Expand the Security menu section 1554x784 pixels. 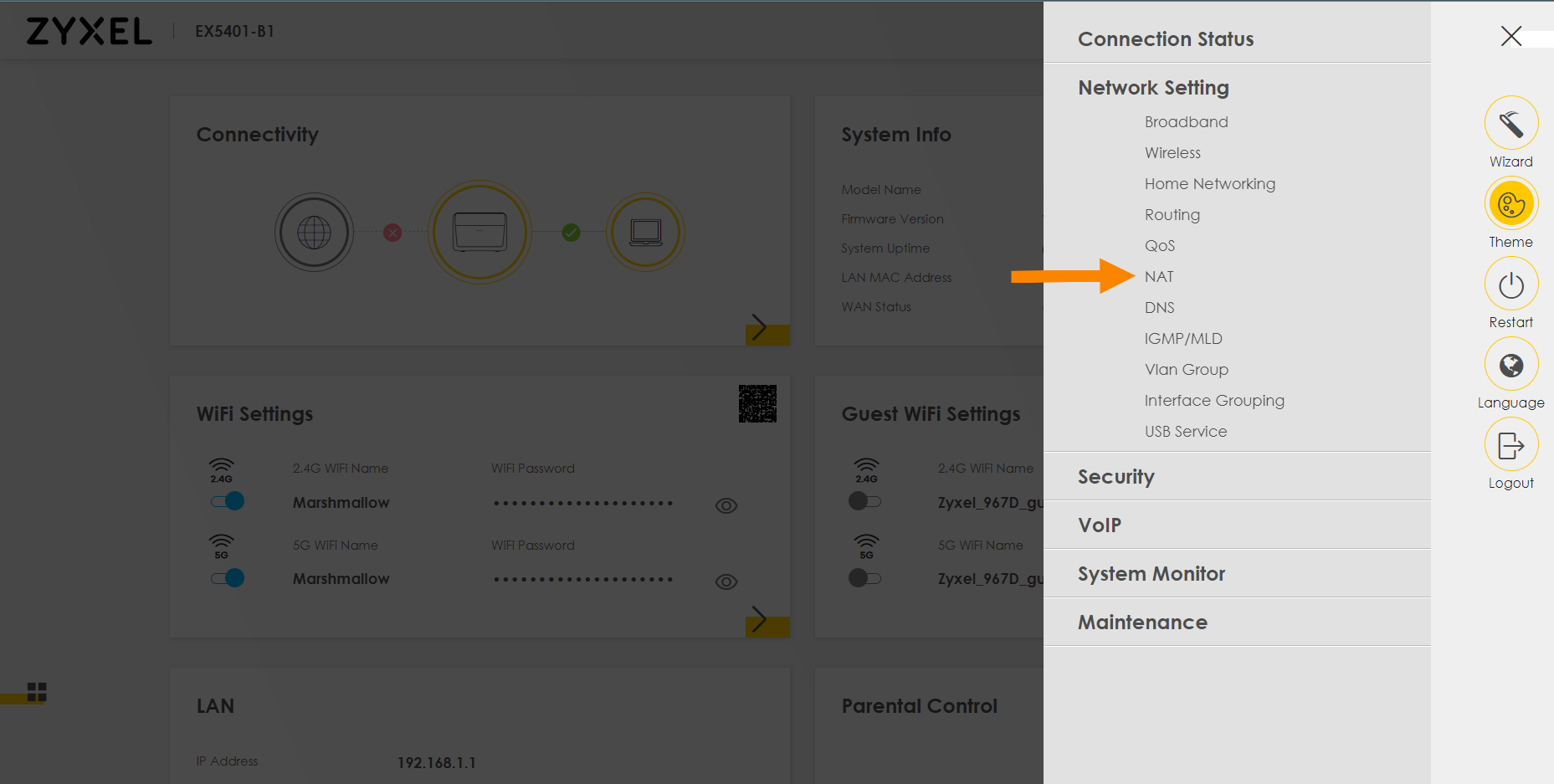1115,477
